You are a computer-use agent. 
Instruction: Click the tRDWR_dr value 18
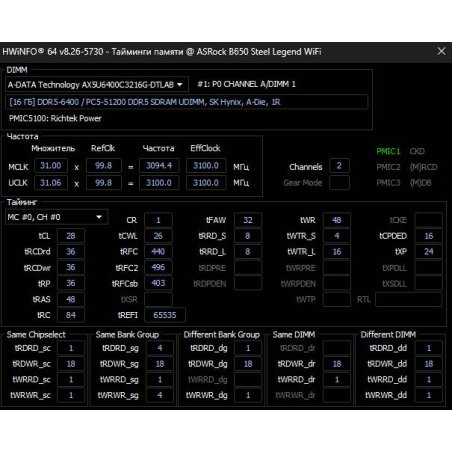click(337, 364)
